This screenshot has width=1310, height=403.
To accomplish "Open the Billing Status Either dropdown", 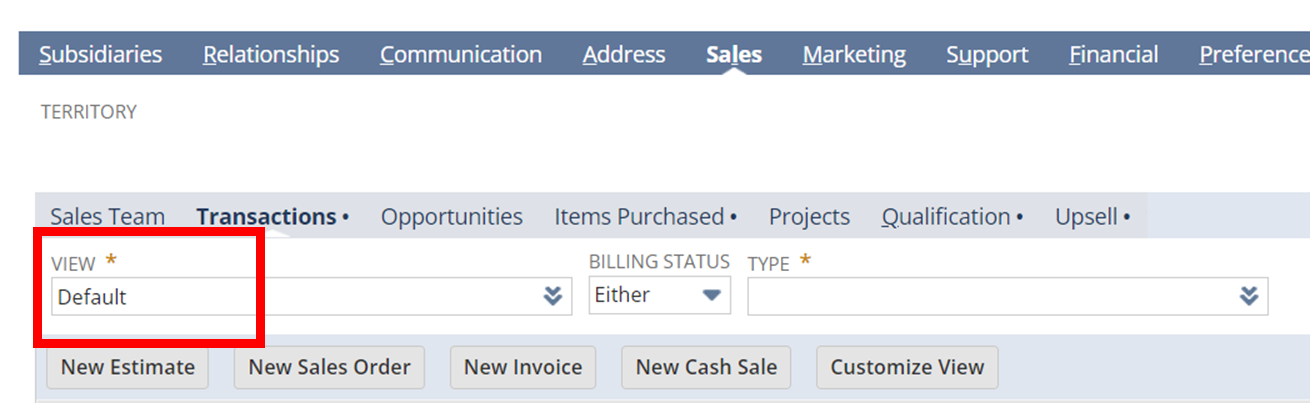I will [659, 295].
